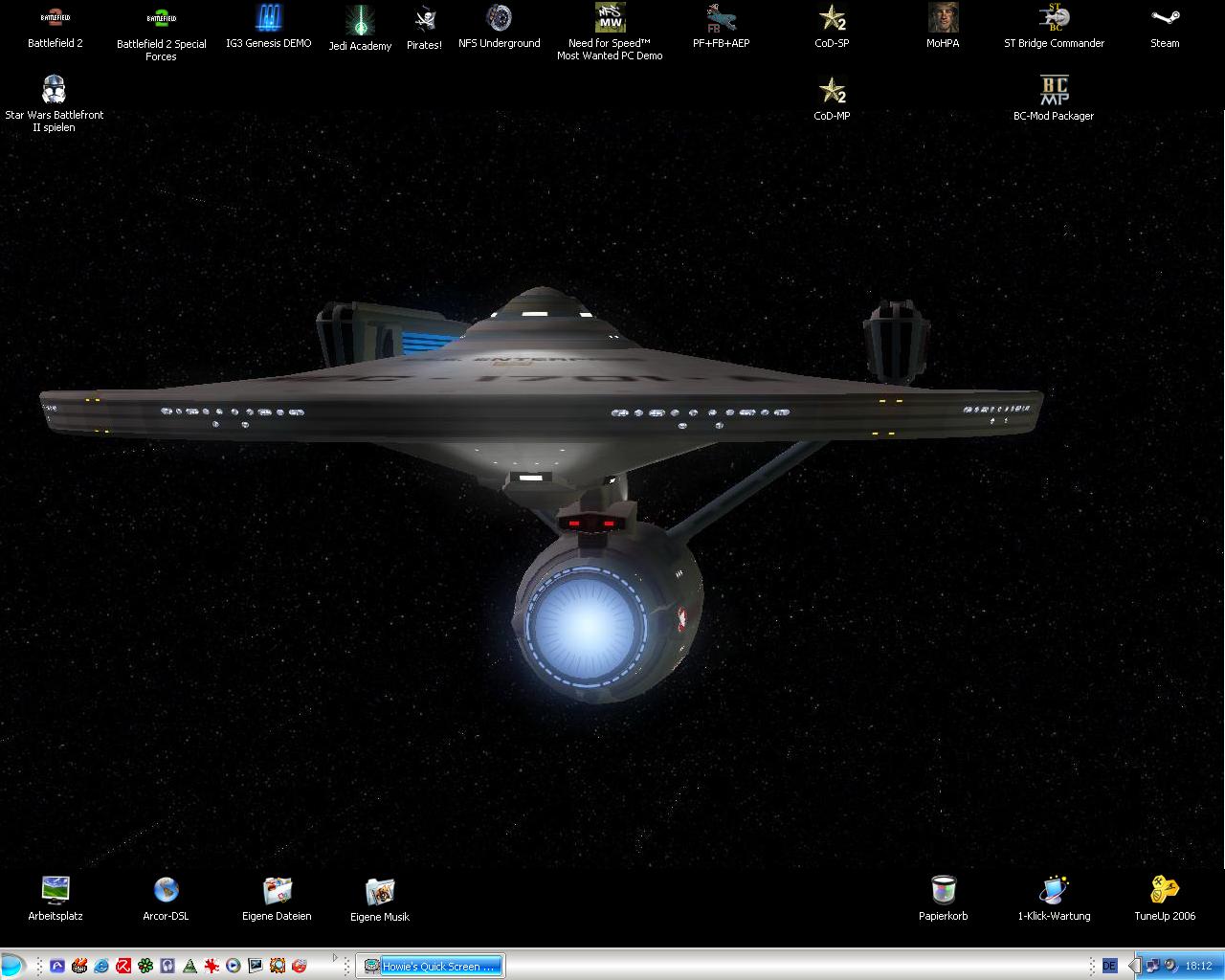This screenshot has height=980, width=1225.
Task: Open the Start menu orb
Action: 12,966
